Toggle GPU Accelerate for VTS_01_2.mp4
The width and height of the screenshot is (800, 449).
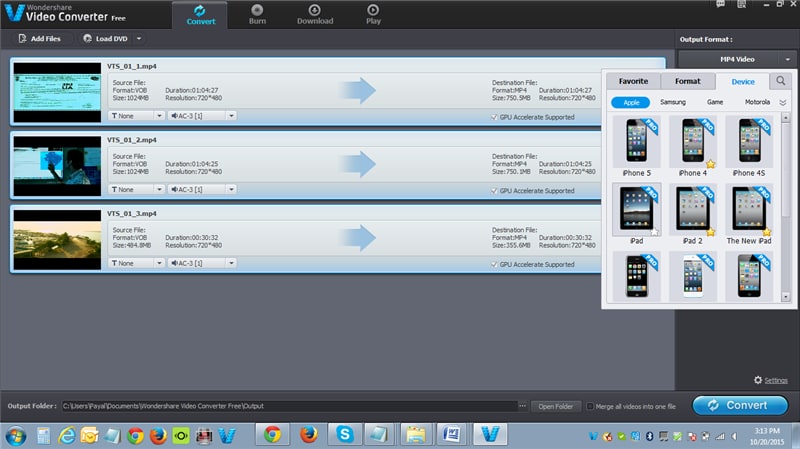(494, 191)
